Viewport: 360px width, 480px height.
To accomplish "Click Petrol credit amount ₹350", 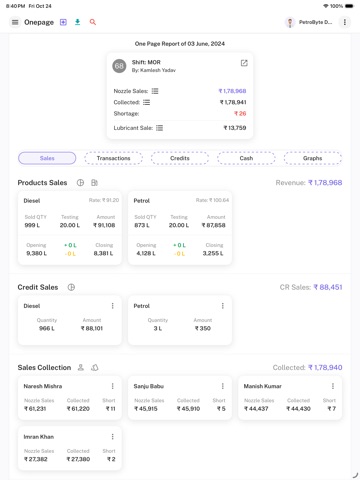I will (x=203, y=328).
